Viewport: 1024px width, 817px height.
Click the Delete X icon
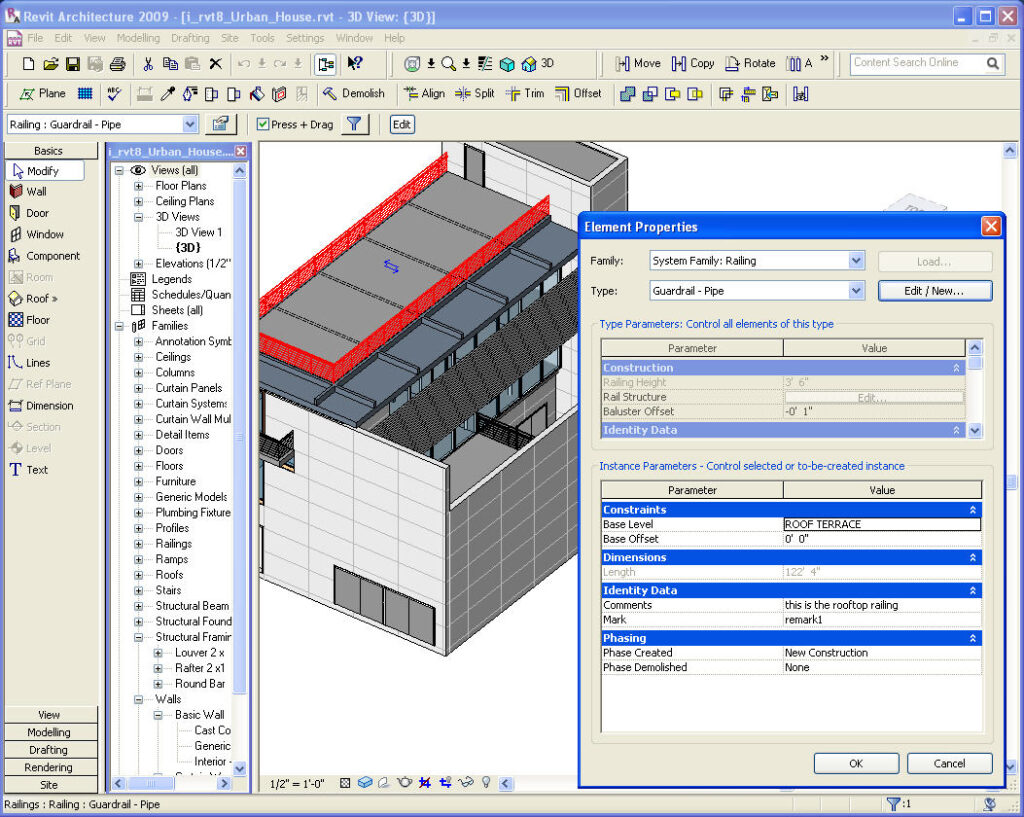[x=216, y=64]
